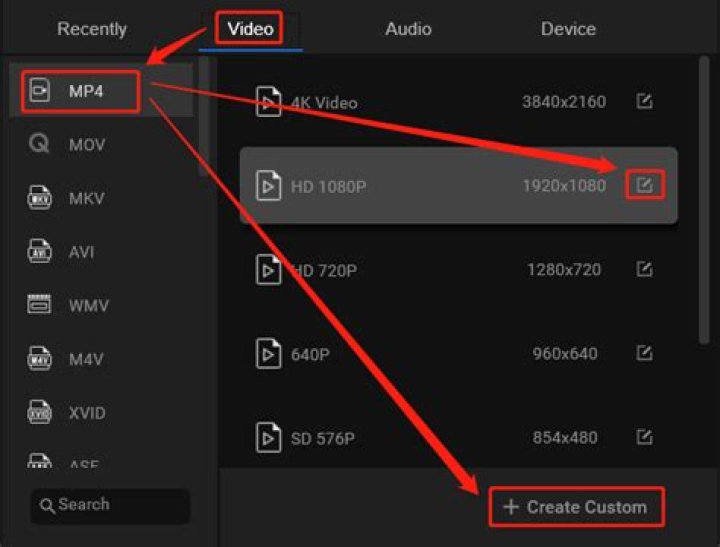Click the HD 720P preset file icon
720x547 pixels.
point(268,270)
